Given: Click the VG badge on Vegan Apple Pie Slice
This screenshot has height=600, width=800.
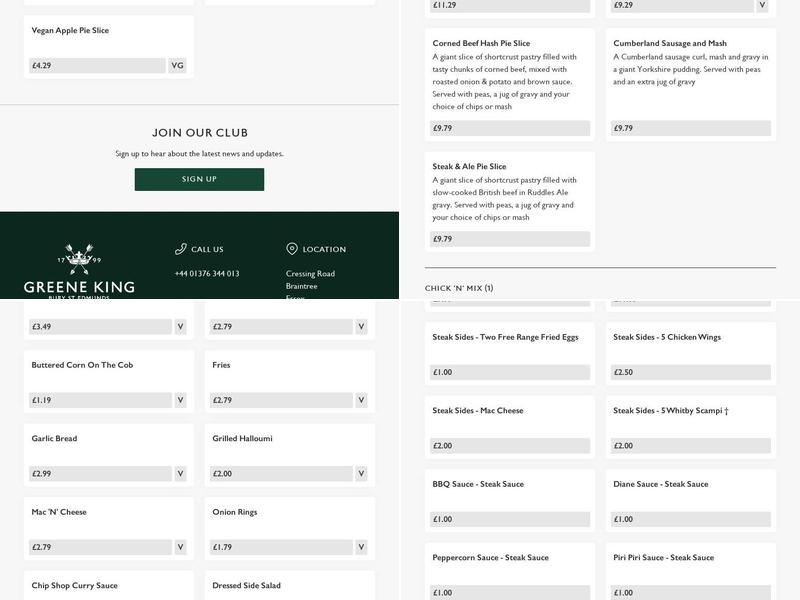Looking at the screenshot, I should tap(177, 65).
